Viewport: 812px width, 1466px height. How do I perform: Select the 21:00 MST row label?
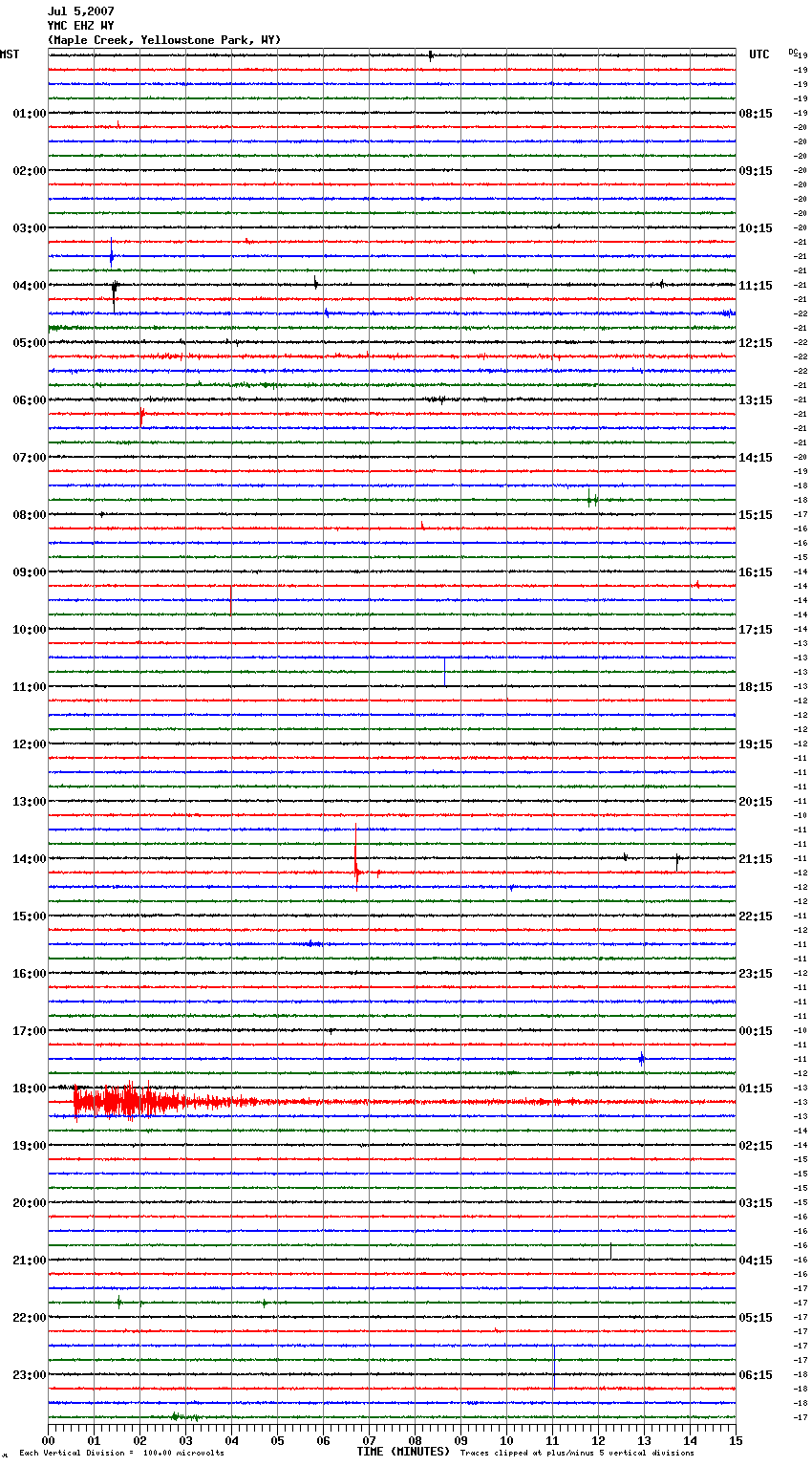[x=29, y=1261]
